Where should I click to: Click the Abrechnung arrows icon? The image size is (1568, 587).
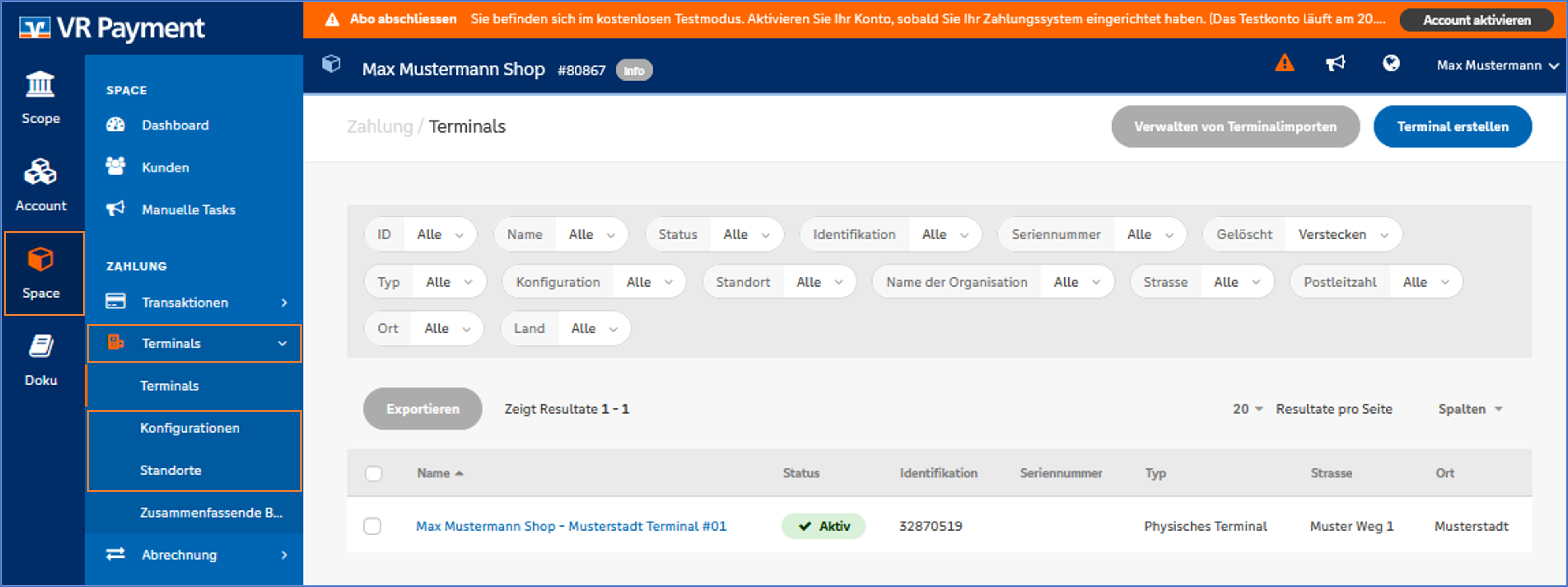coord(116,554)
